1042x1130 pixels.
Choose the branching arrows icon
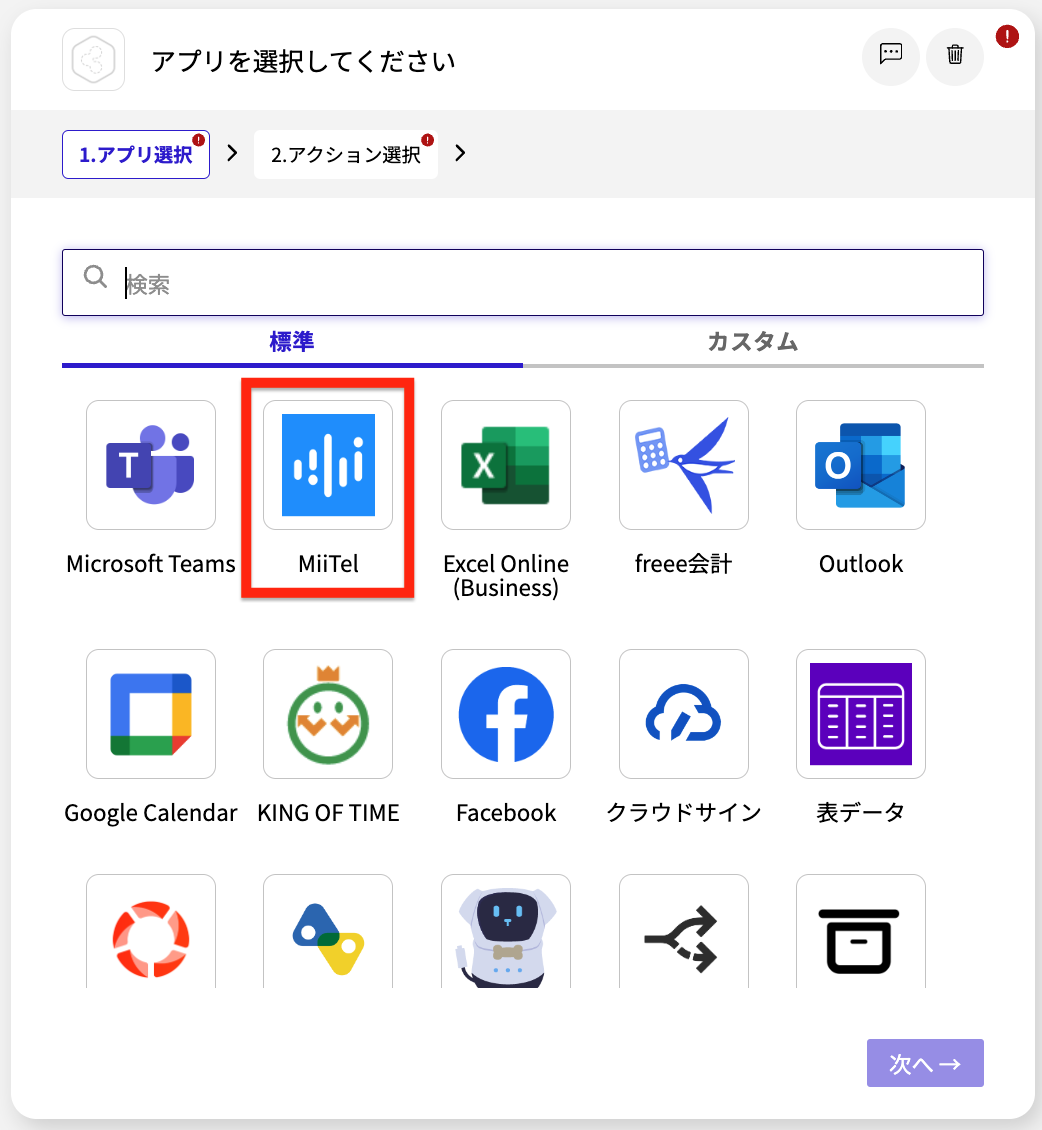(684, 932)
